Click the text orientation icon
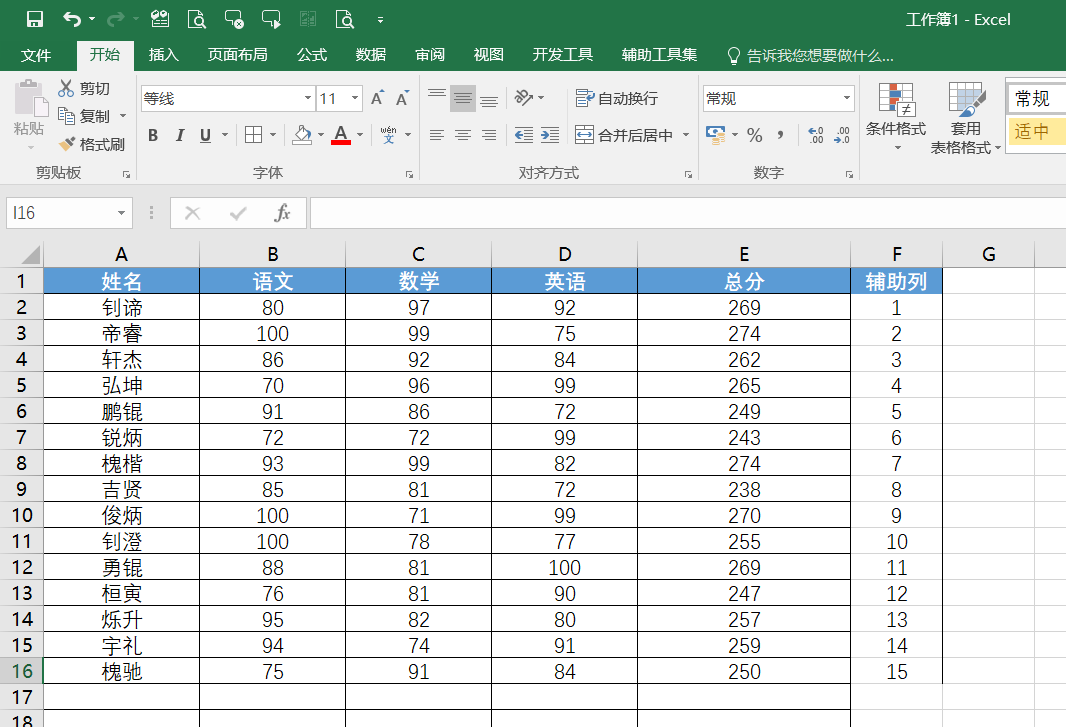 point(523,98)
